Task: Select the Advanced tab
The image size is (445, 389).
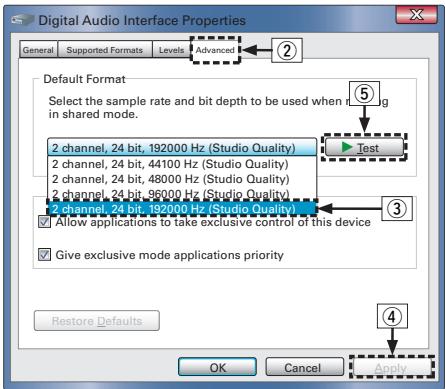Action: pyautogui.click(x=215, y=50)
